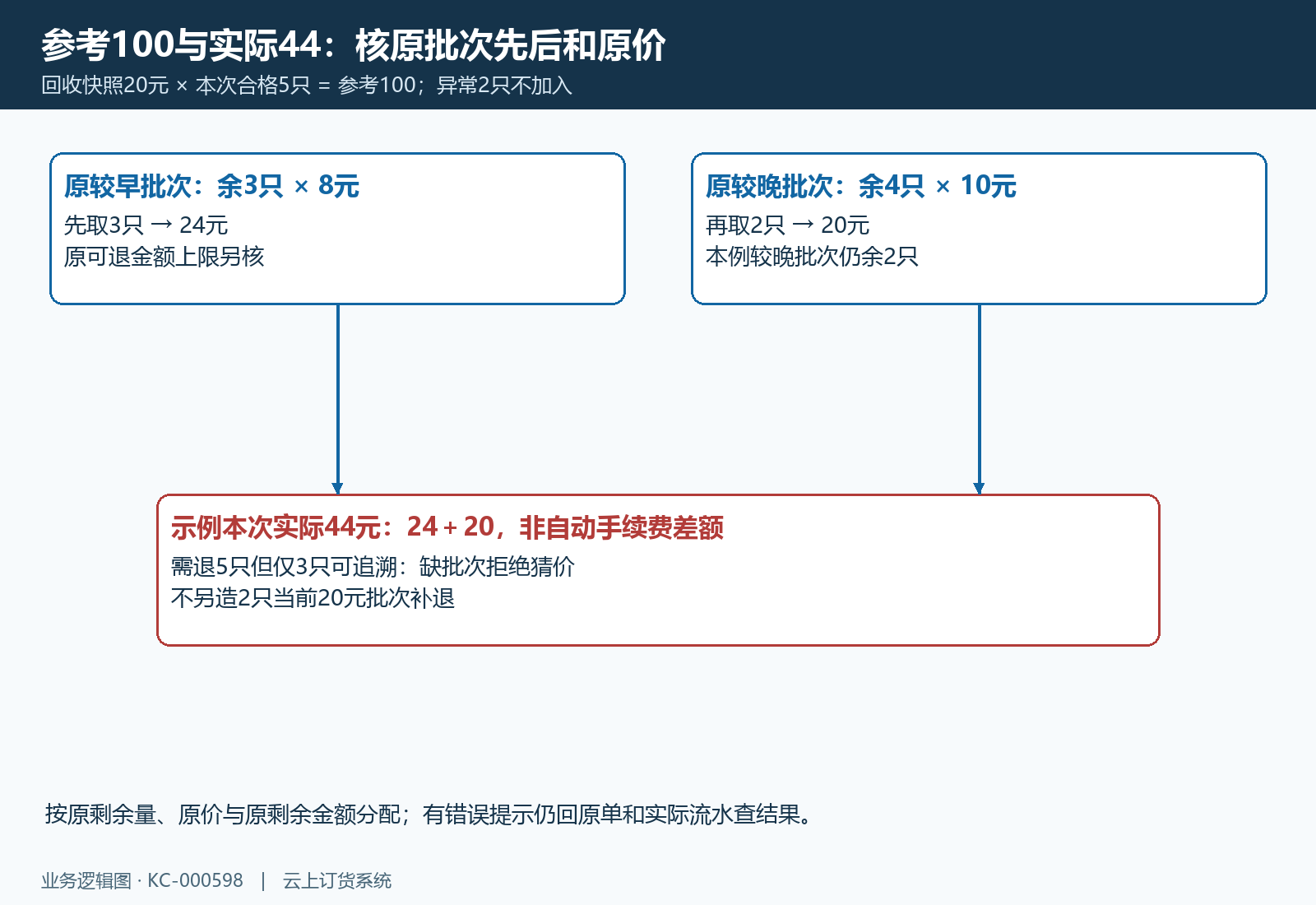Select subtitle line starting with 回收快照20元
Screen dimensions: 1316x905
pos(307,86)
